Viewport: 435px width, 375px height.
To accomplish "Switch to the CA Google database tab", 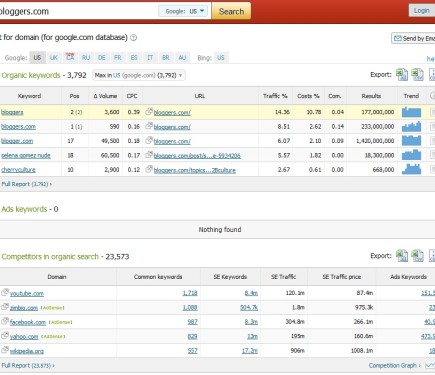I will (x=70, y=58).
